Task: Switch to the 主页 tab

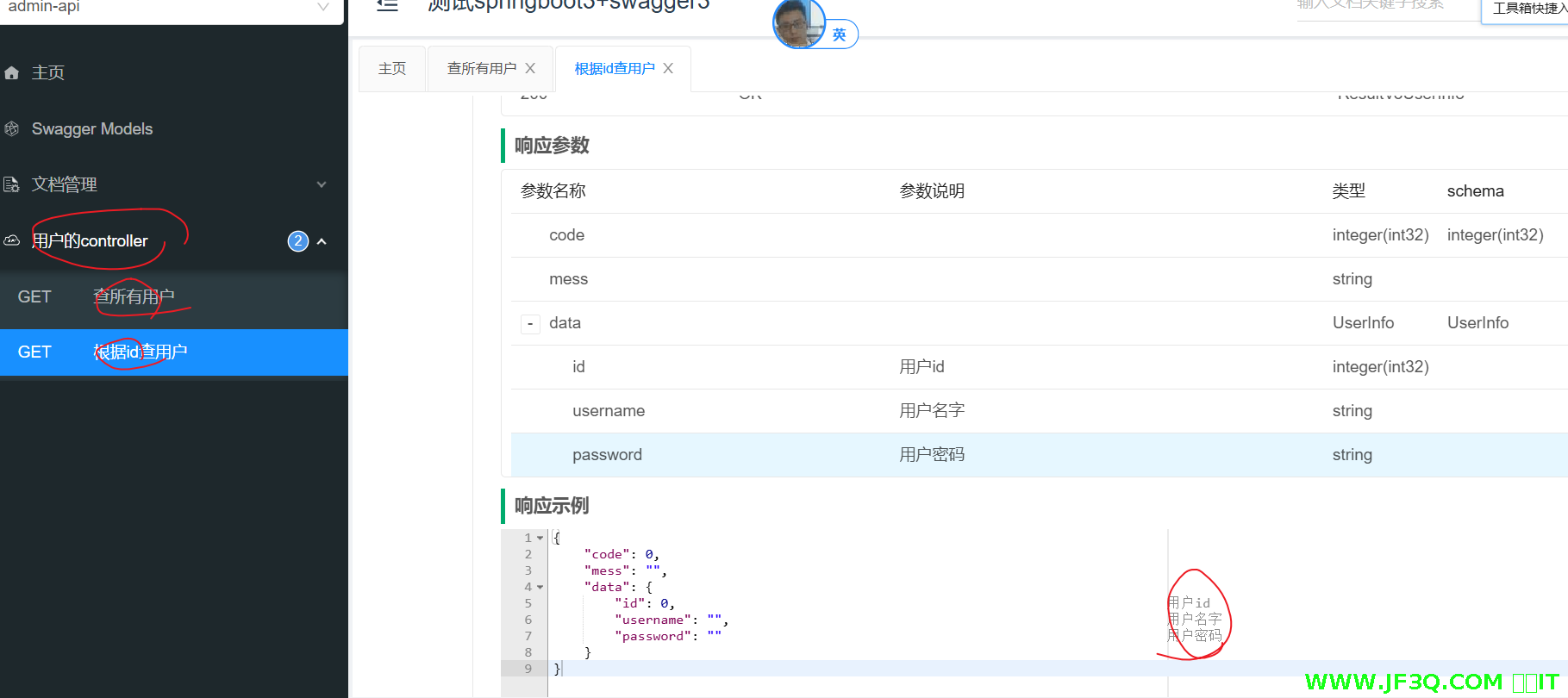Action: coord(392,69)
